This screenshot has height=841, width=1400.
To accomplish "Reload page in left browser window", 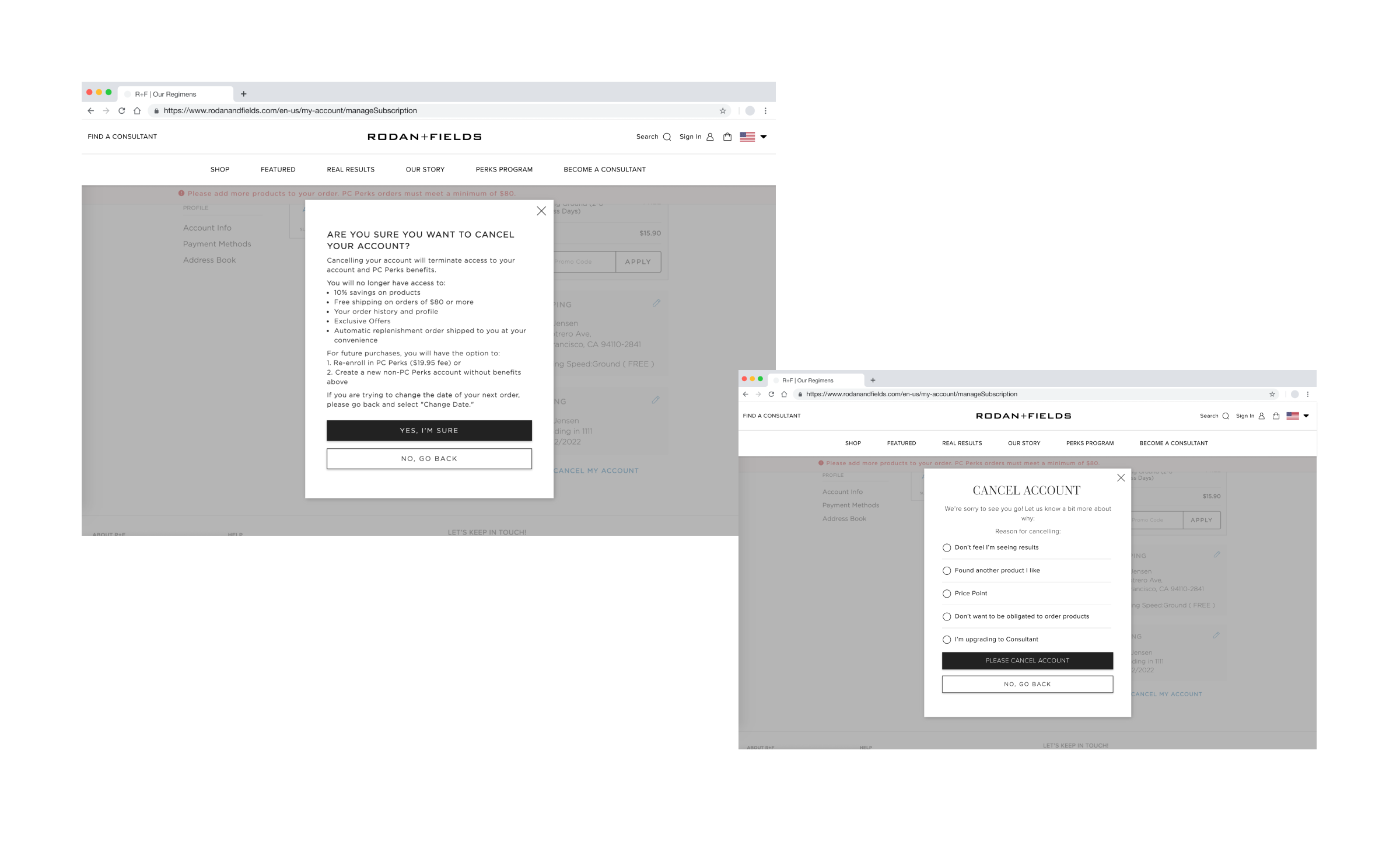I will coord(122,111).
